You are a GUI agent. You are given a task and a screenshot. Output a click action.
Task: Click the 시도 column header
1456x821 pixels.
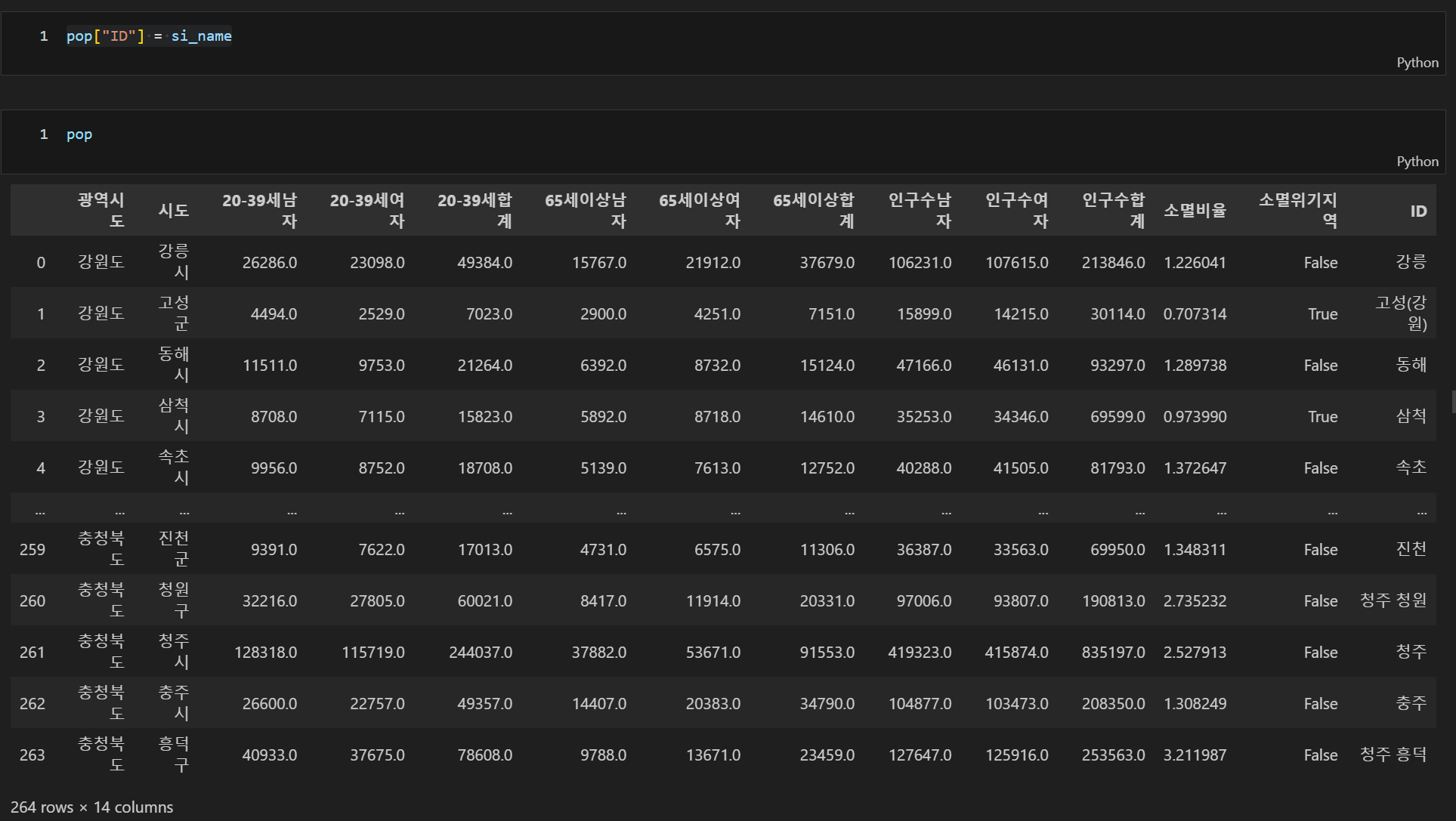[173, 210]
